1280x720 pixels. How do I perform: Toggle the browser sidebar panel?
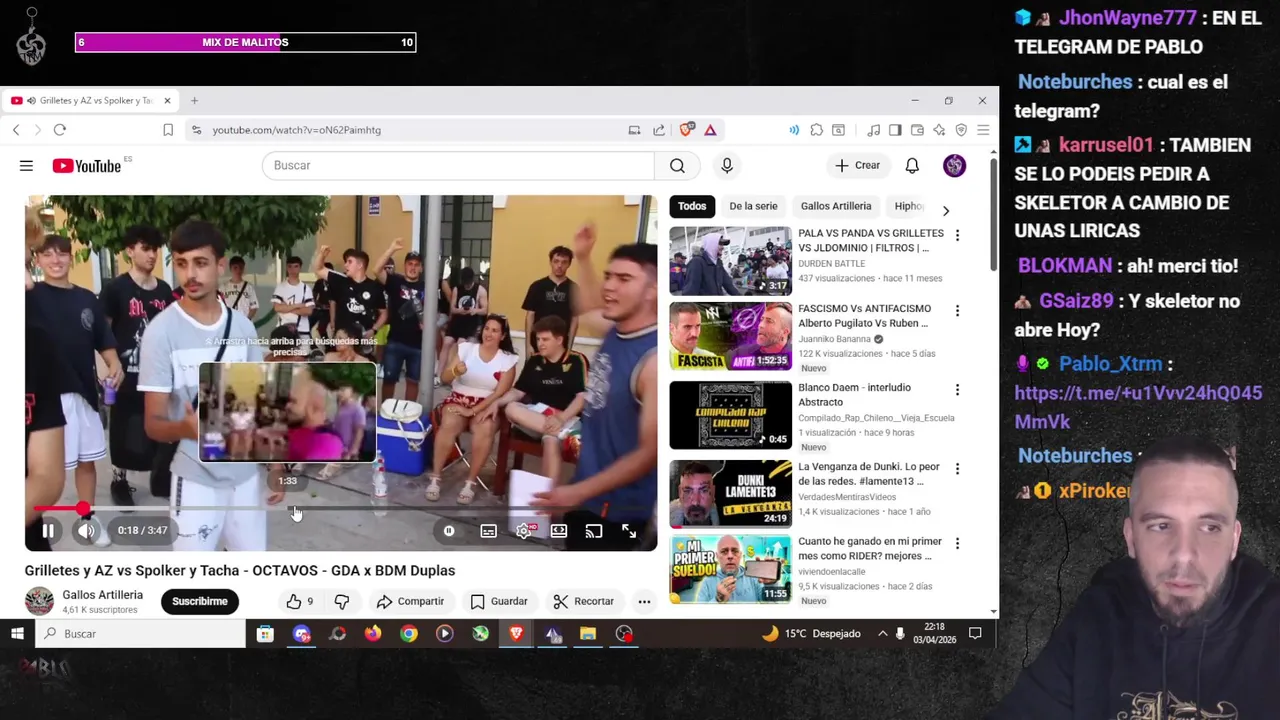click(895, 130)
